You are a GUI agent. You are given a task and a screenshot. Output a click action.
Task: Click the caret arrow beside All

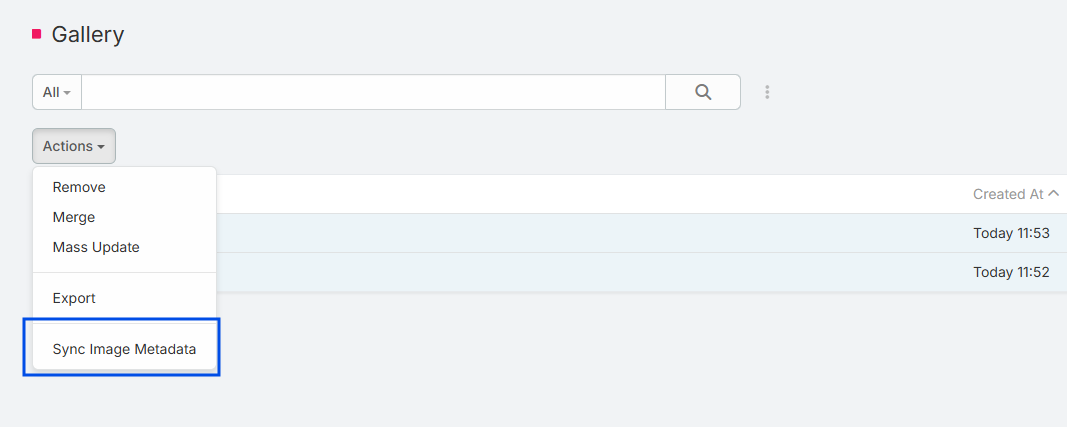coord(67,93)
